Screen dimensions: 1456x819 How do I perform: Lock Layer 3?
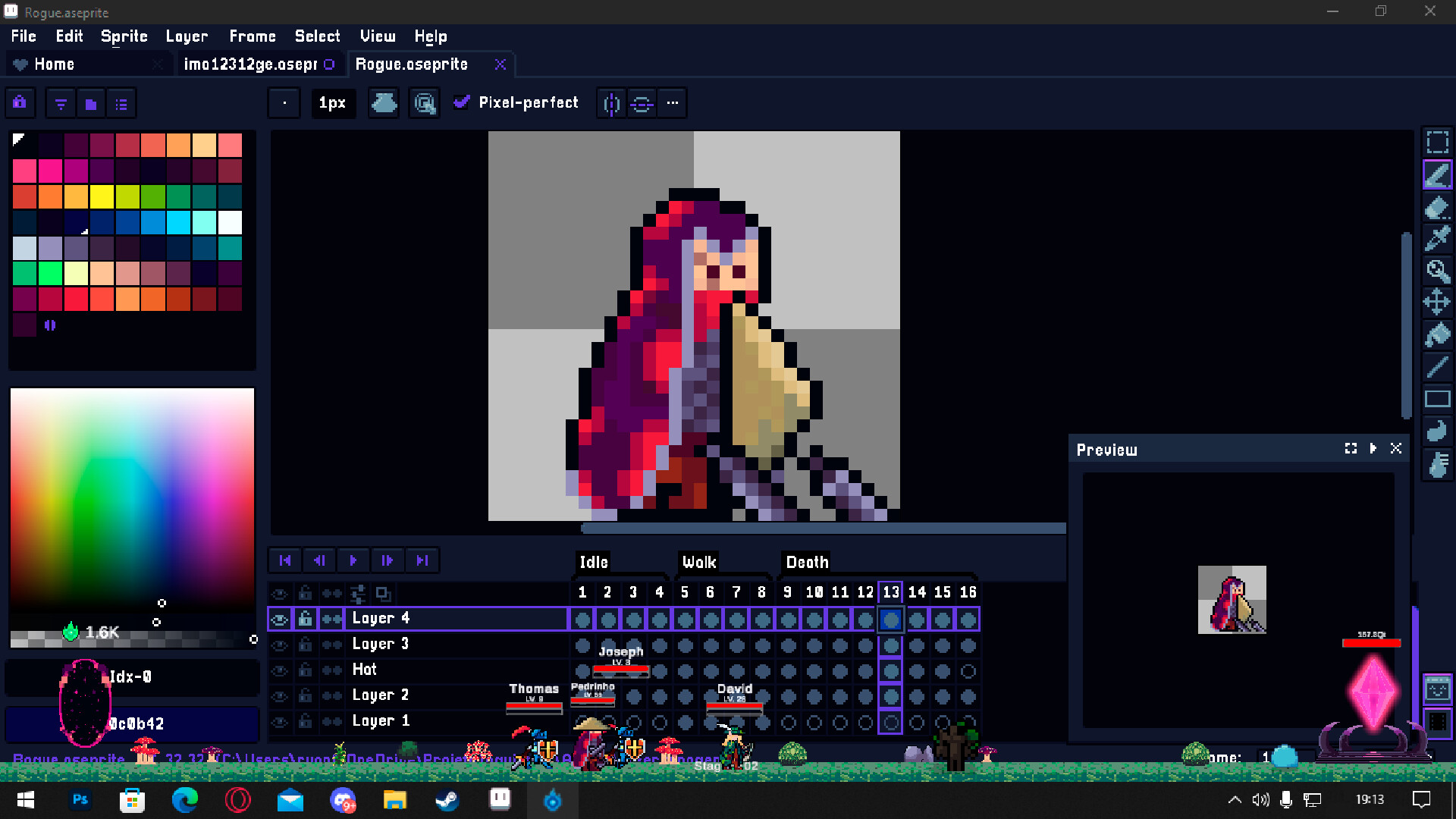click(305, 644)
